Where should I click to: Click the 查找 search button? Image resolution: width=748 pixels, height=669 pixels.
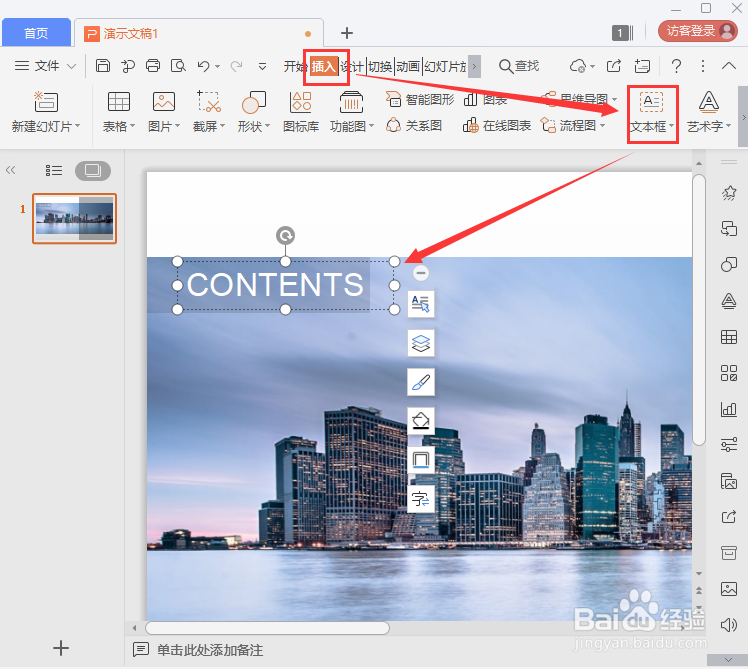(519, 66)
